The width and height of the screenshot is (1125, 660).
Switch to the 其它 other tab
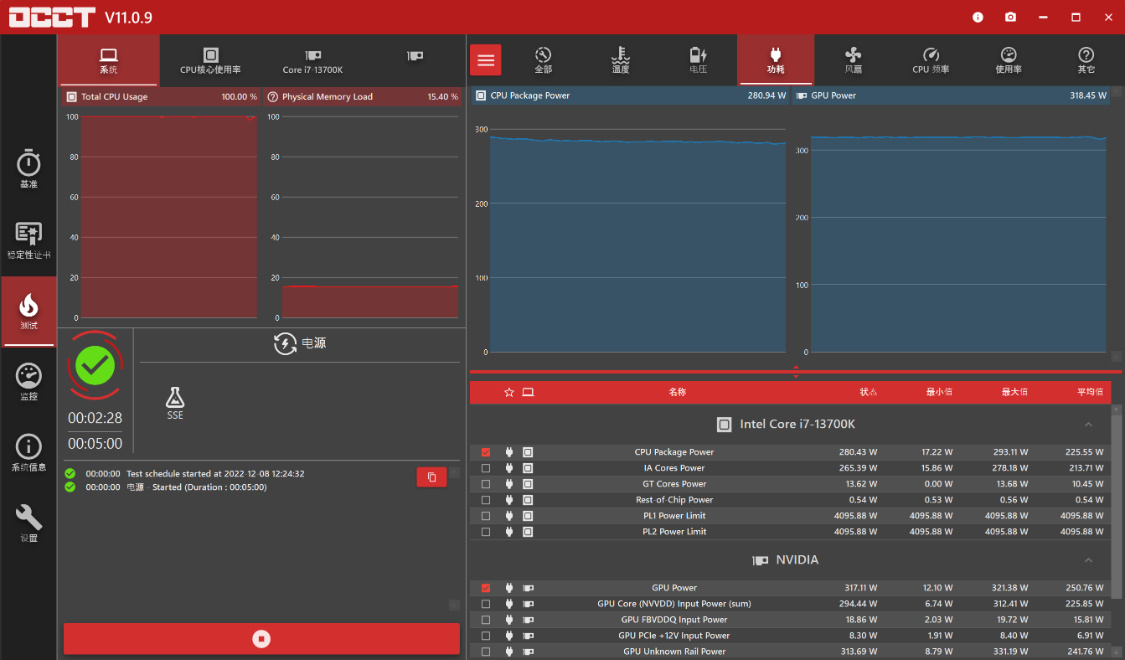click(1086, 60)
